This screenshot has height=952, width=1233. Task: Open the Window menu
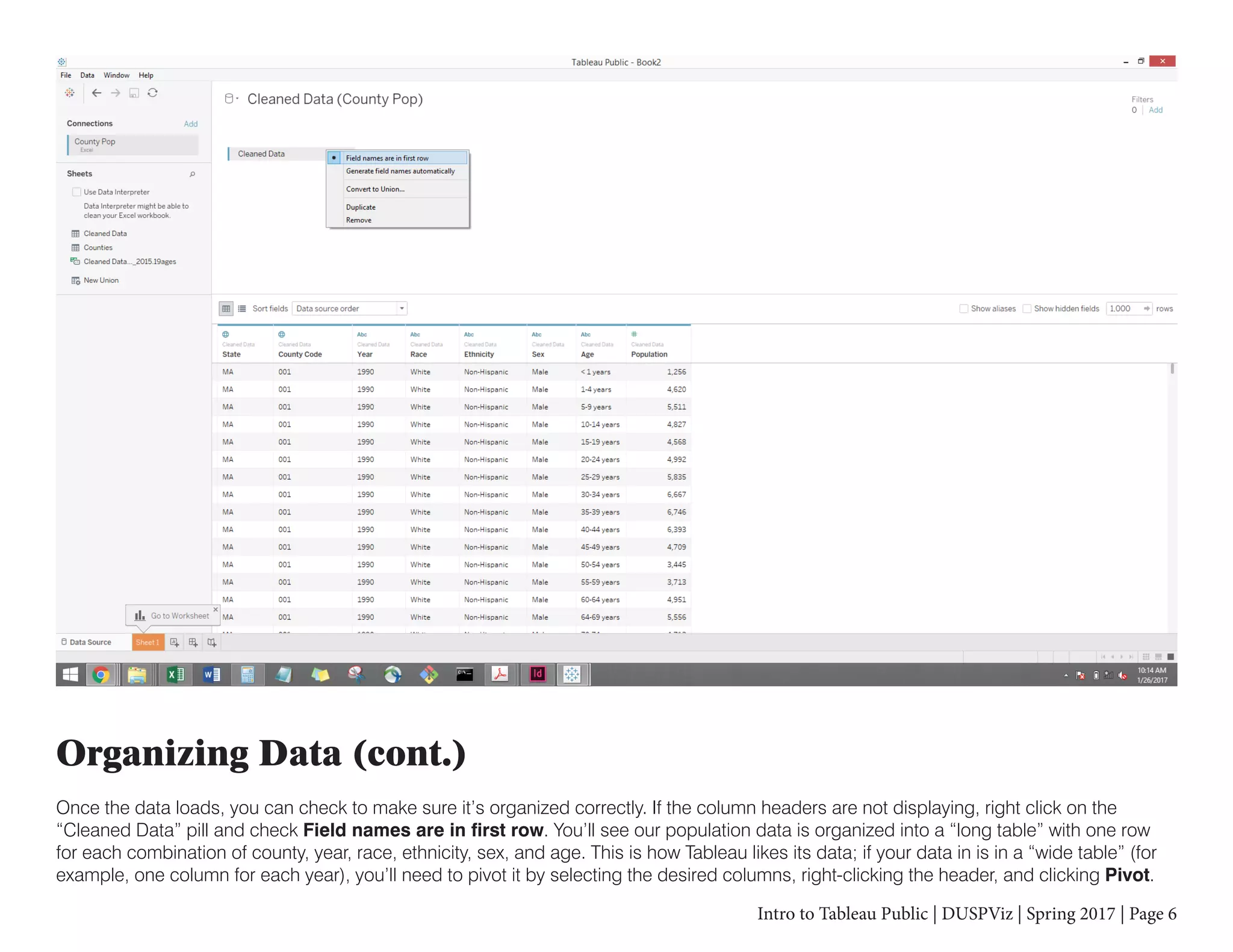[x=116, y=75]
